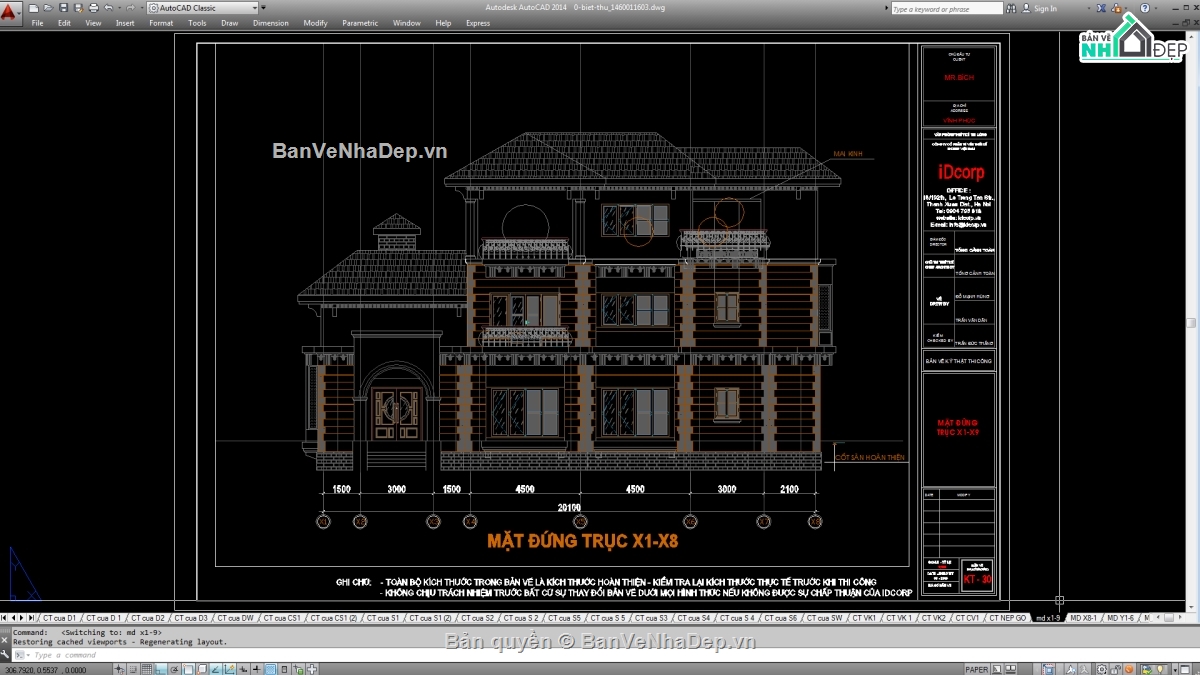1200x675 pixels.
Task: Click the New drawing icon
Action: coord(33,8)
